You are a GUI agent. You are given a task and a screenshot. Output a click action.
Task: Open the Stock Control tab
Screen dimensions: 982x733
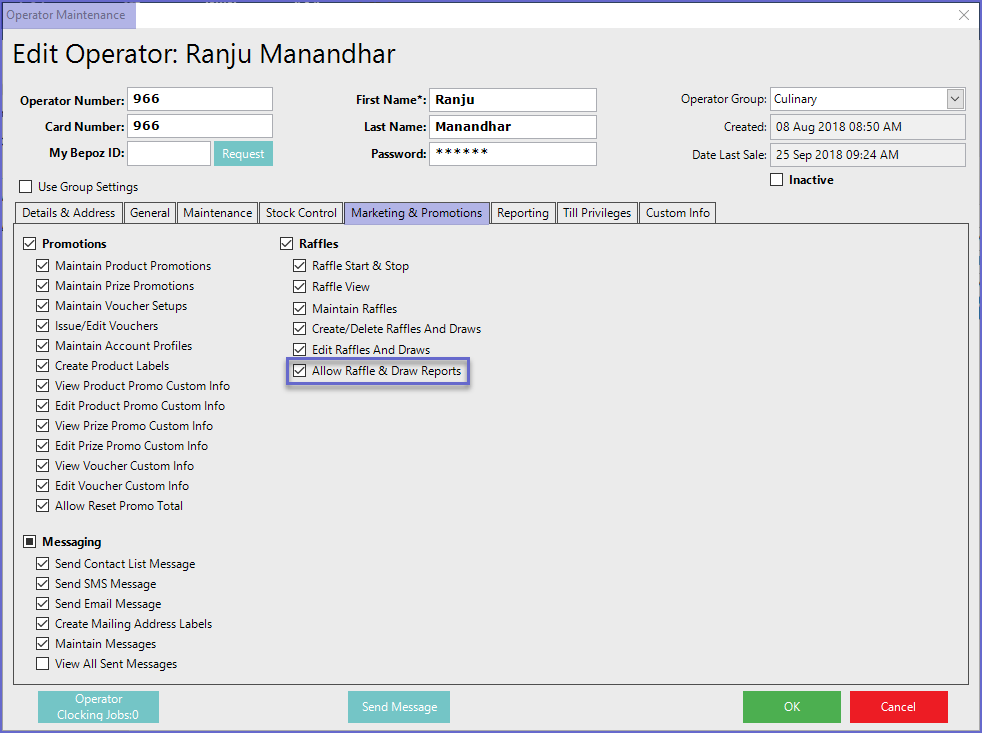[301, 213]
